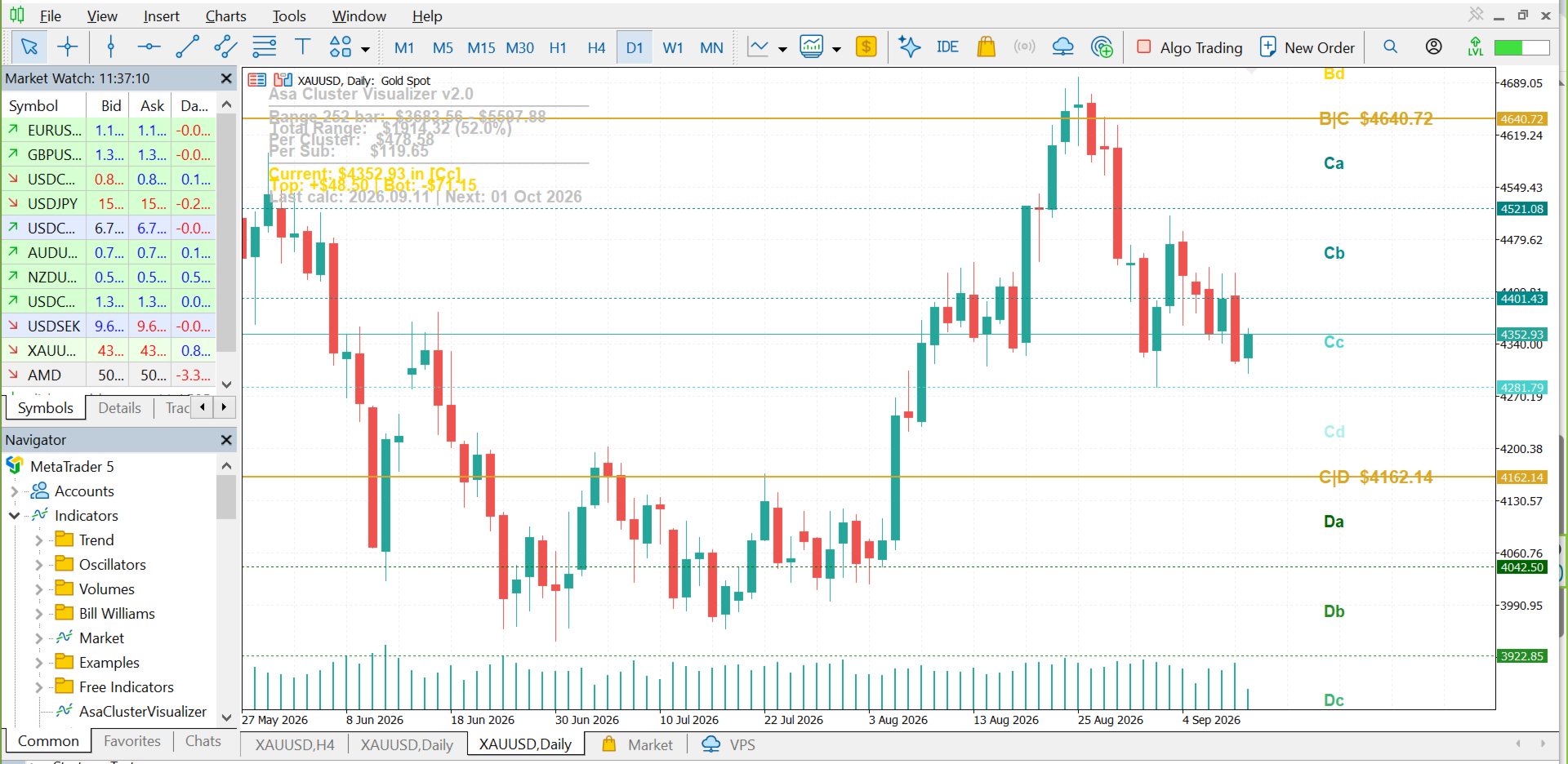The height and width of the screenshot is (764, 1568).
Task: Draw a vertical line tool
Action: click(x=111, y=47)
